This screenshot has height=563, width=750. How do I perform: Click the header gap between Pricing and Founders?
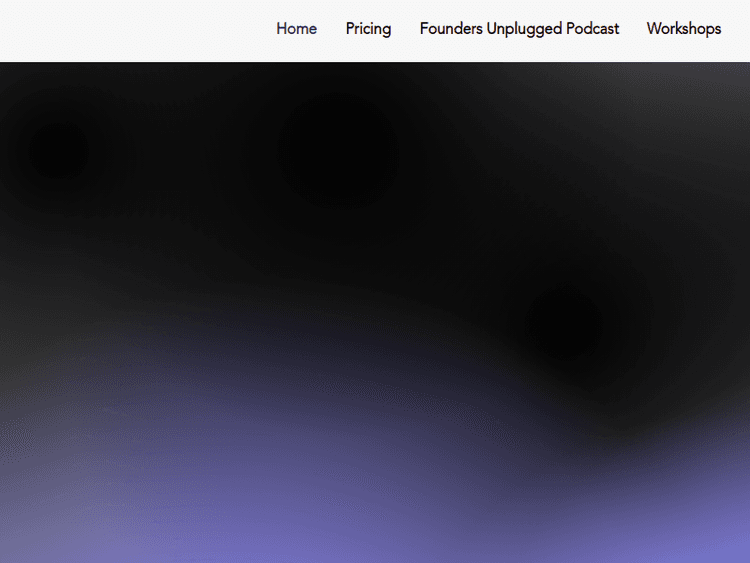405,29
